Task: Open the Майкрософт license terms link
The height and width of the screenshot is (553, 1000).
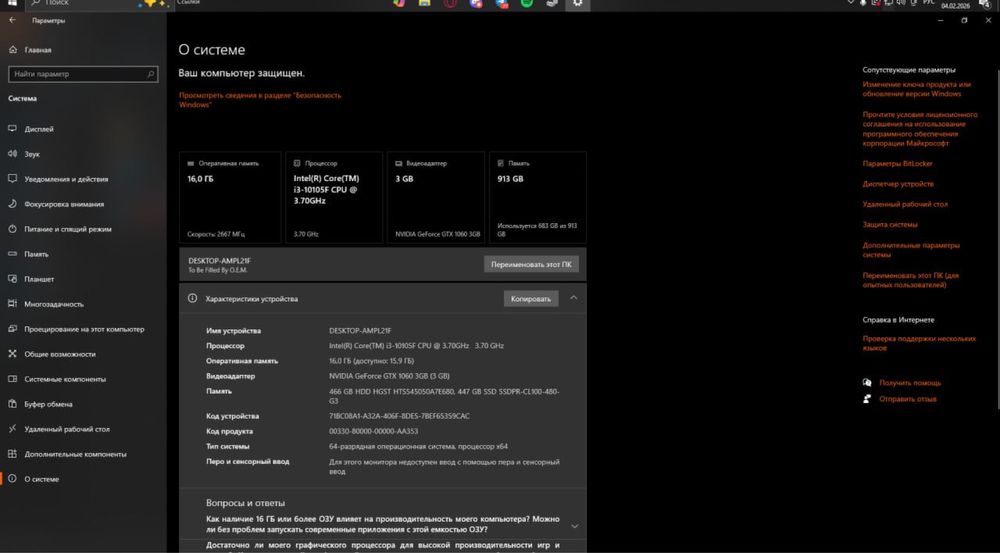Action: point(920,129)
